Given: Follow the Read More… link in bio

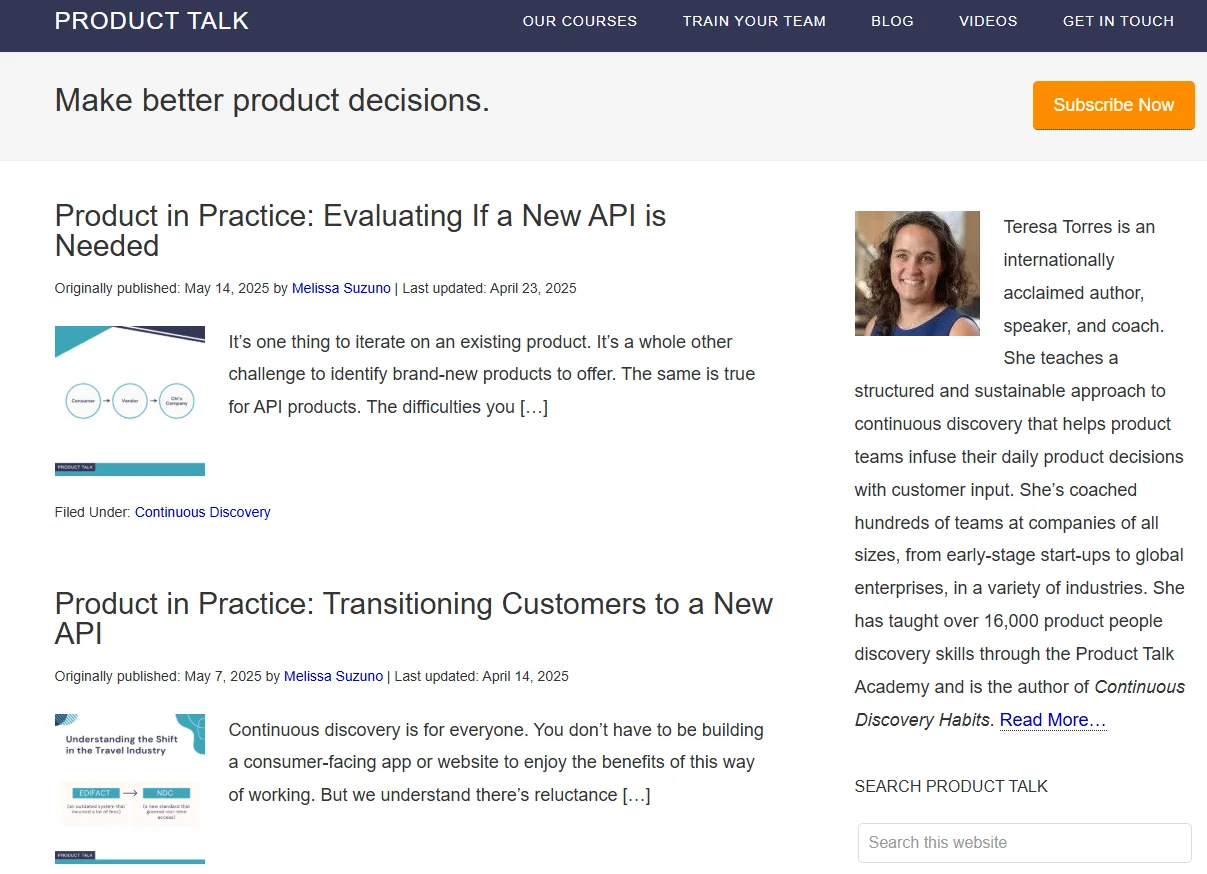Looking at the screenshot, I should point(1052,720).
